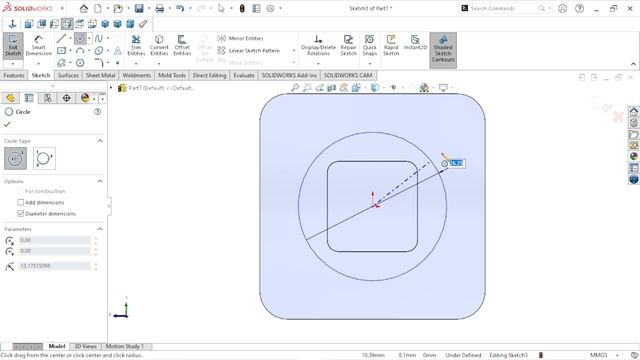Viewport: 640px width, 360px height.
Task: Click the Trim Entities tool
Action: tap(136, 45)
